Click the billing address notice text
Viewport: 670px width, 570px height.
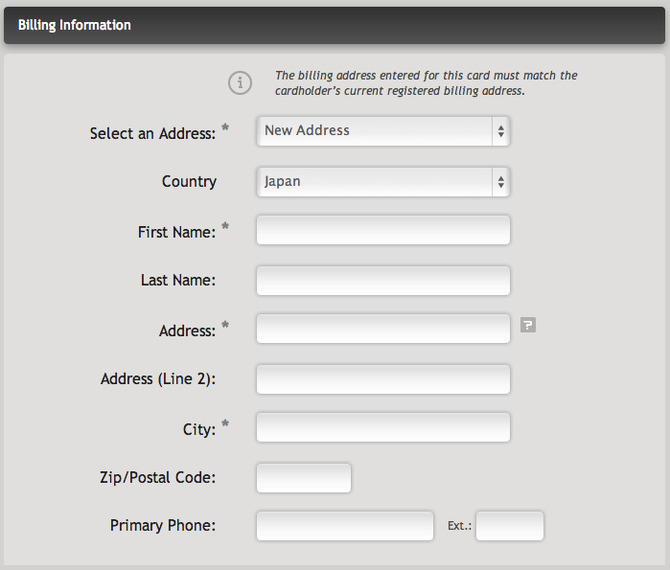pyautogui.click(x=426, y=83)
